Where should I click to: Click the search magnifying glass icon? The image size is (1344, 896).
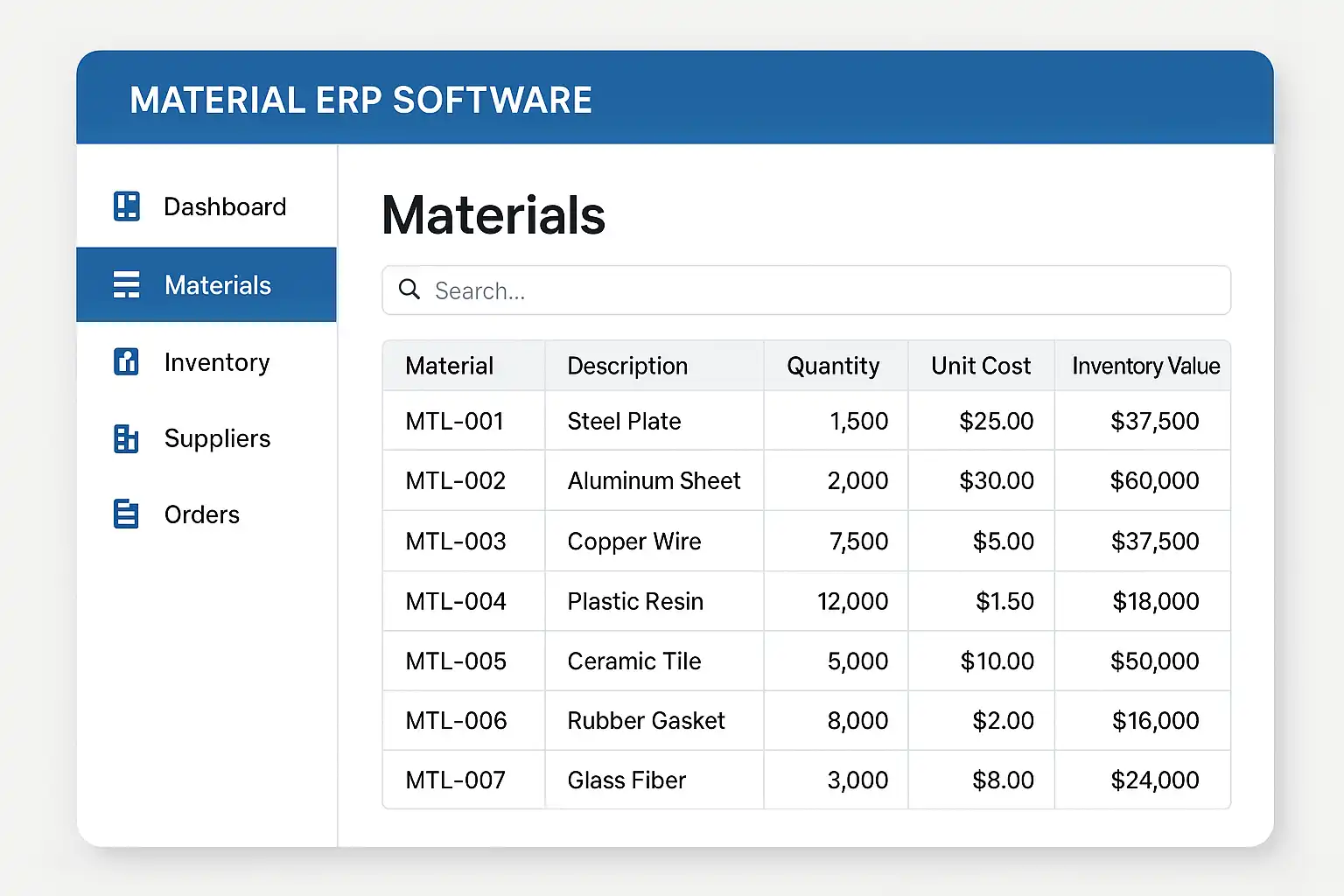click(409, 290)
